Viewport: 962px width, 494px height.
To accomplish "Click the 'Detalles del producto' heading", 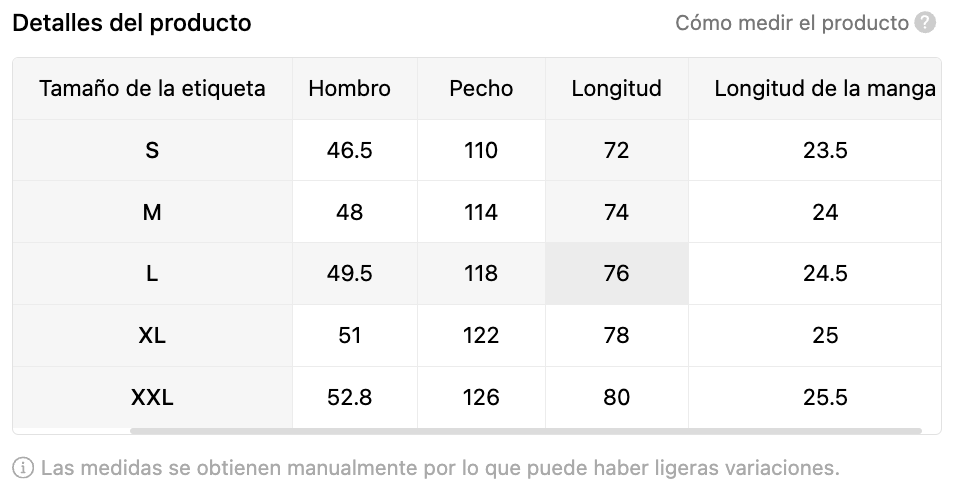I will click(132, 23).
